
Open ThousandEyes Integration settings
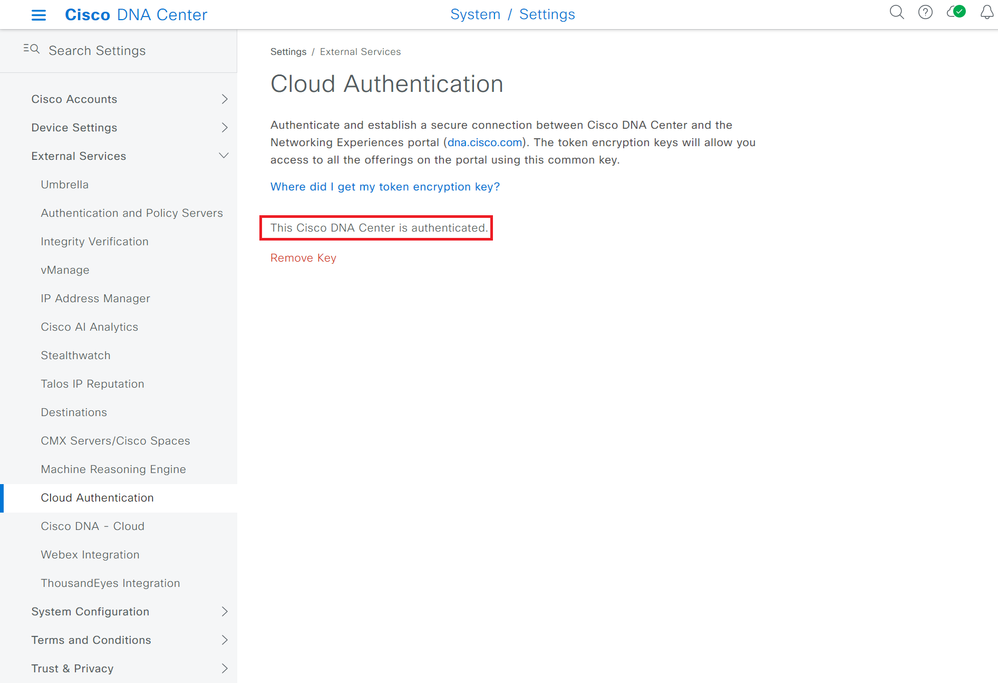[x=110, y=583]
